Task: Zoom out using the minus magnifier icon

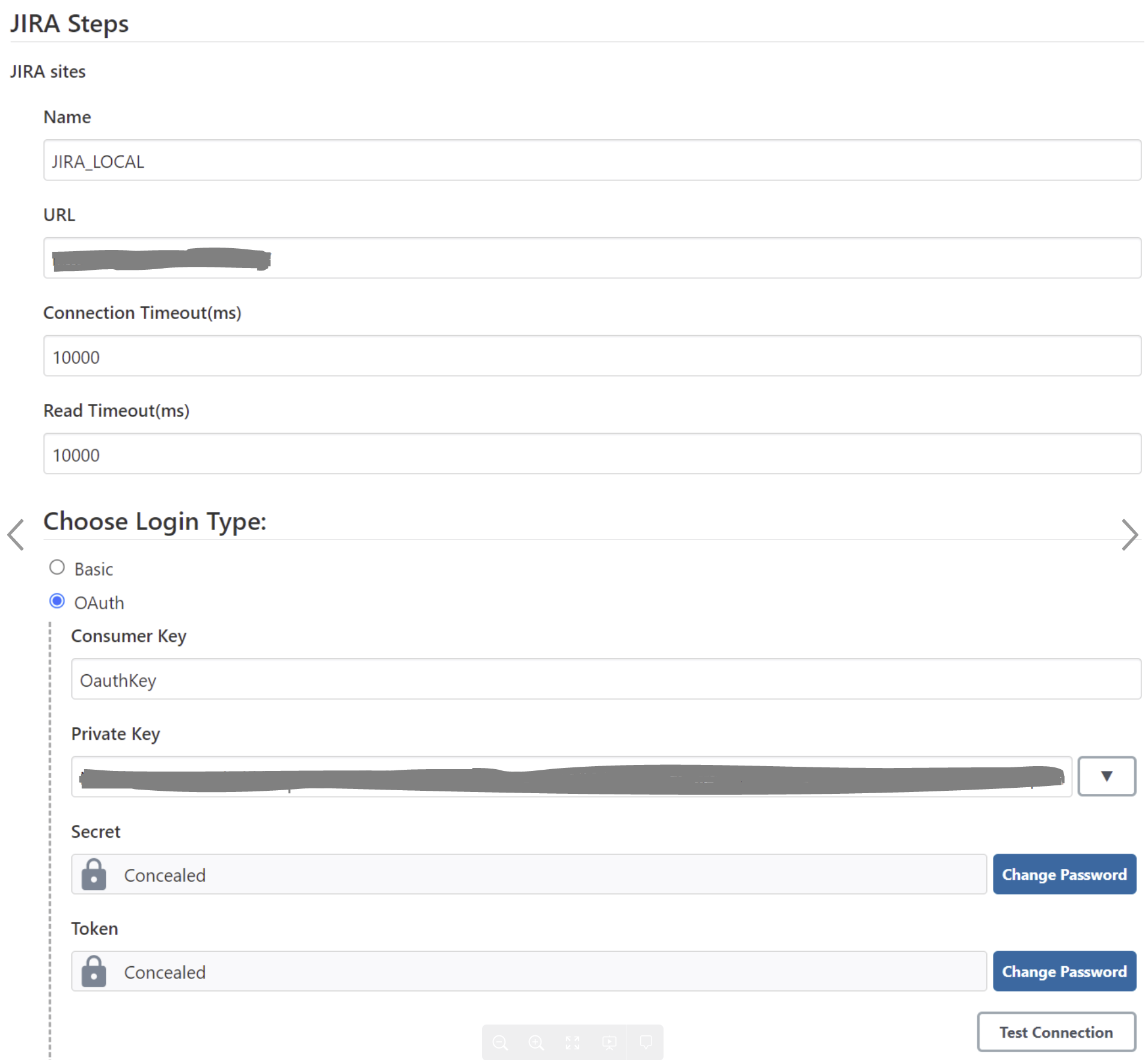Action: 500,1043
